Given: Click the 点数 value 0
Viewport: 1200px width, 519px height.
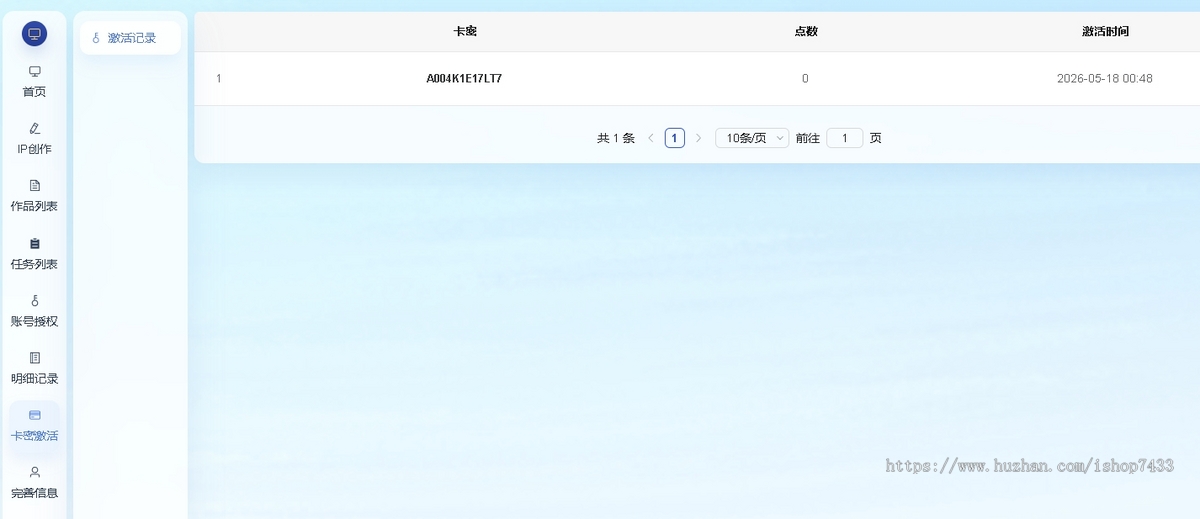Looking at the screenshot, I should pos(805,78).
